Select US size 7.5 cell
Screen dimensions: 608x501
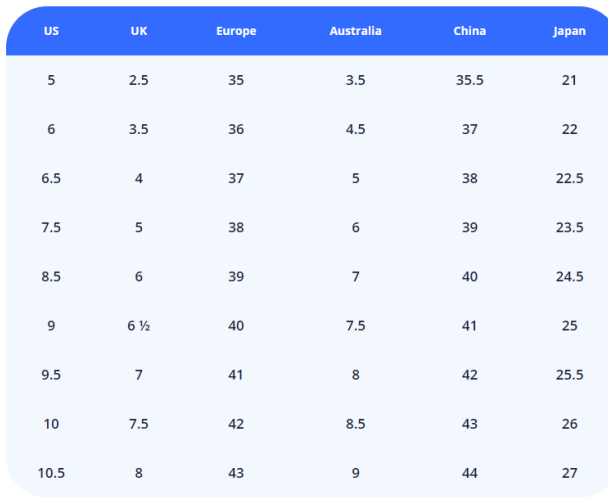(51, 227)
